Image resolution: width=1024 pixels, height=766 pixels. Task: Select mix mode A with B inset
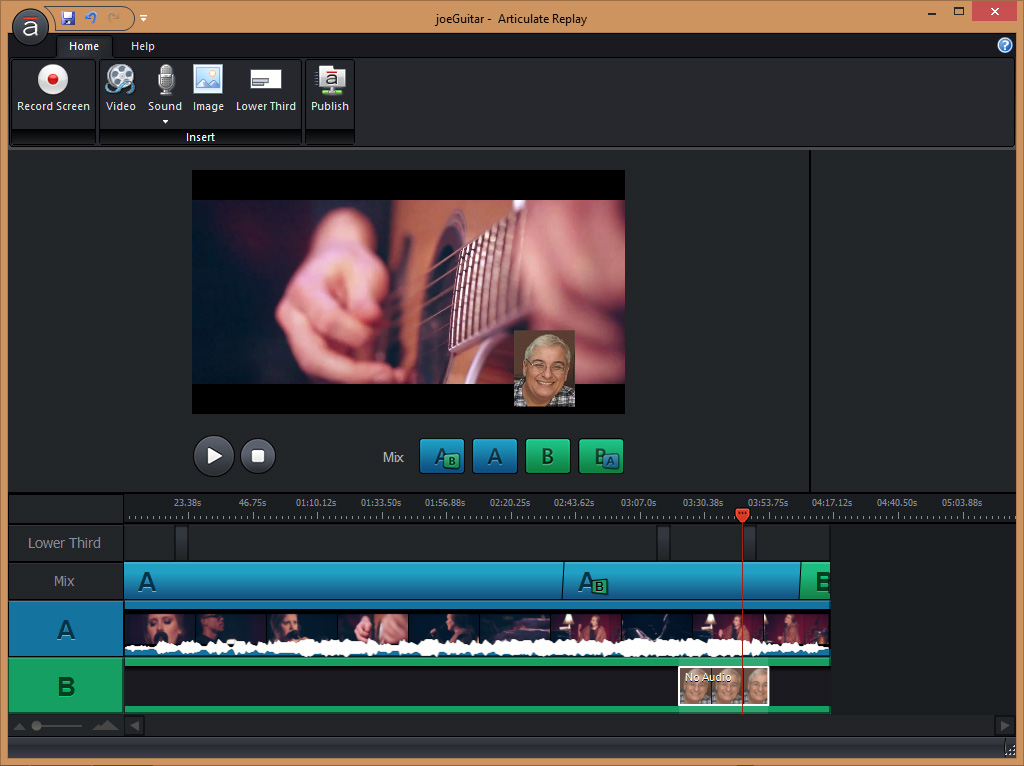click(x=441, y=456)
